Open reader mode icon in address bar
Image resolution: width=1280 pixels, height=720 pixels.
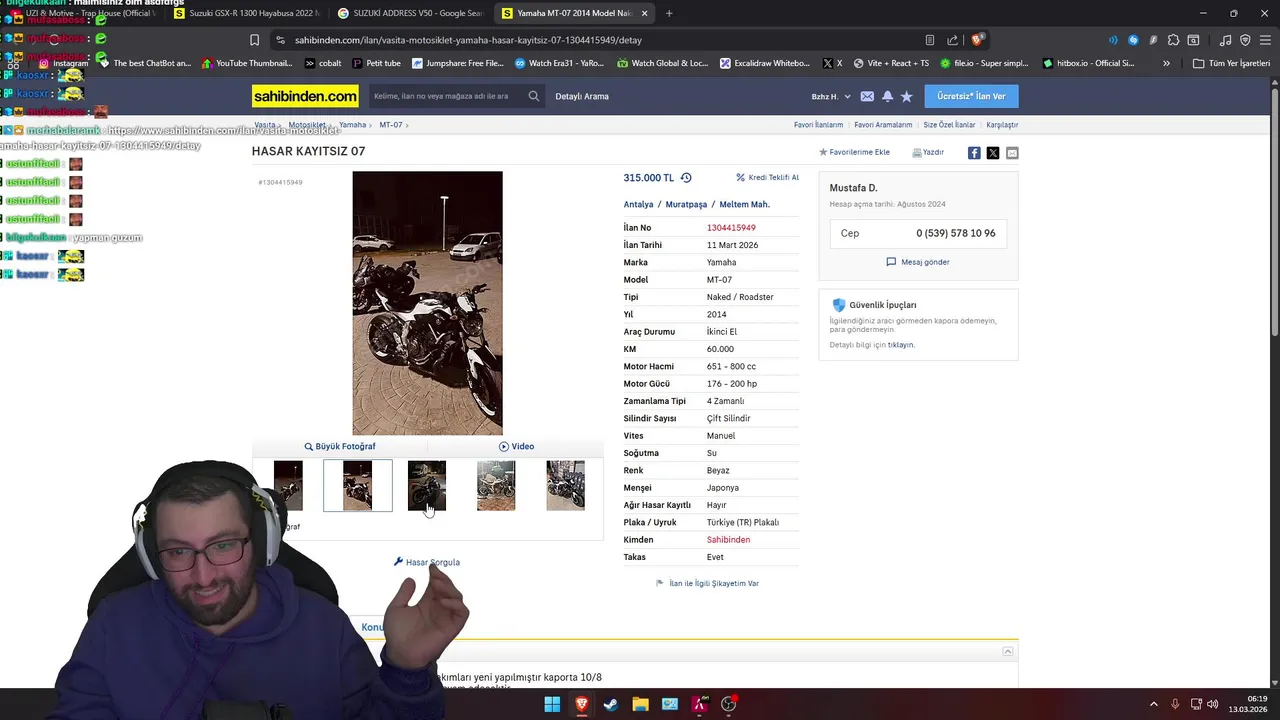point(930,40)
